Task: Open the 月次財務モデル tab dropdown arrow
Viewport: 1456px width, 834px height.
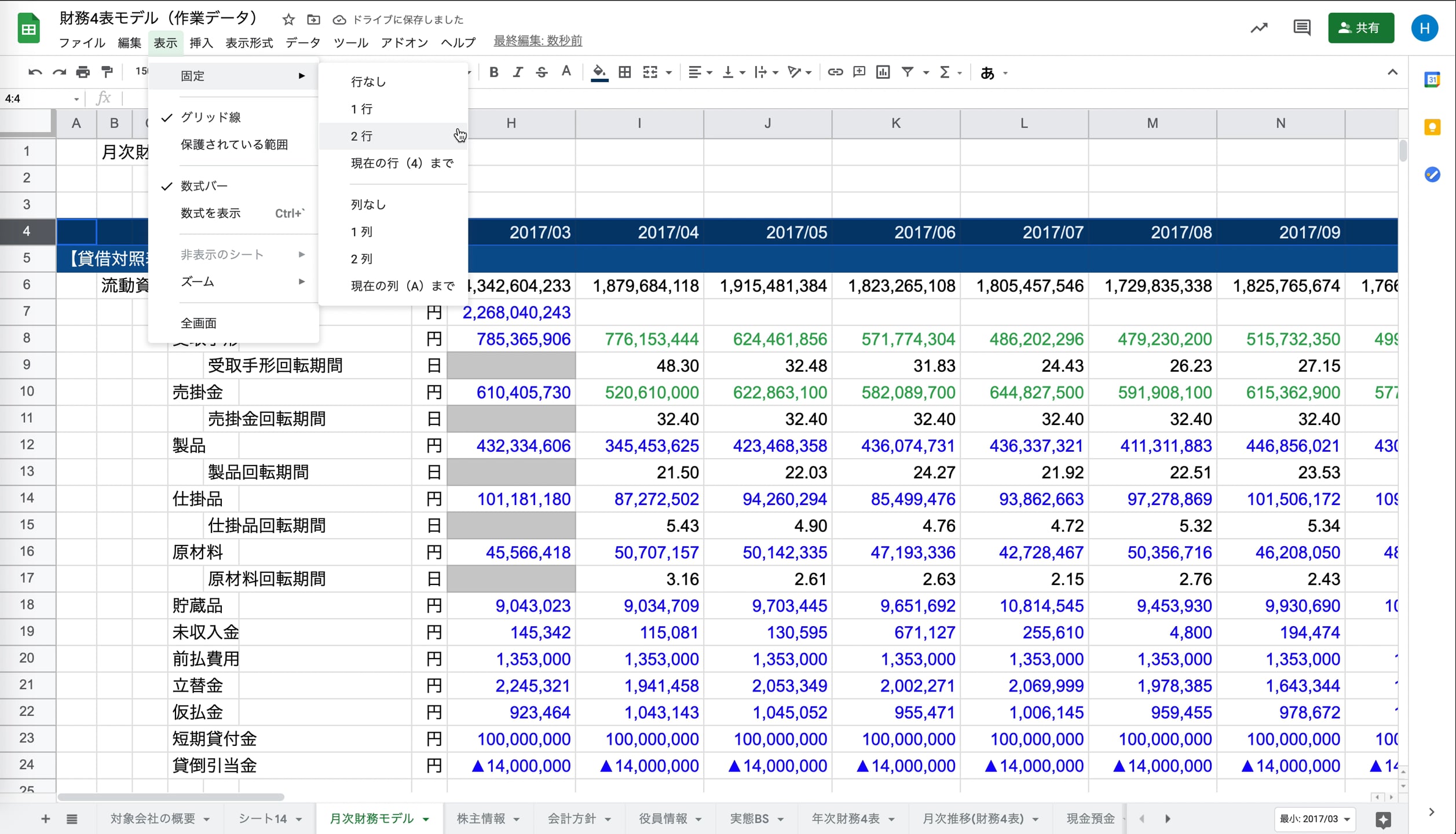Action: click(x=426, y=819)
